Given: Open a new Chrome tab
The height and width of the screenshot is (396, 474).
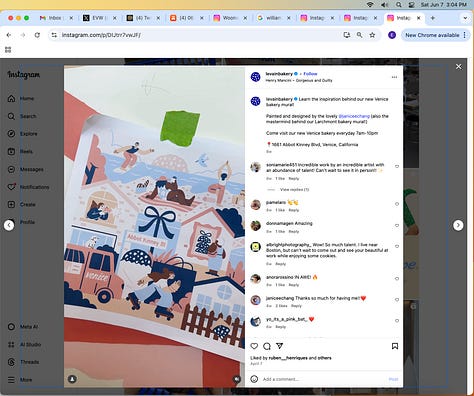Looking at the screenshot, I should pyautogui.click(x=433, y=18).
